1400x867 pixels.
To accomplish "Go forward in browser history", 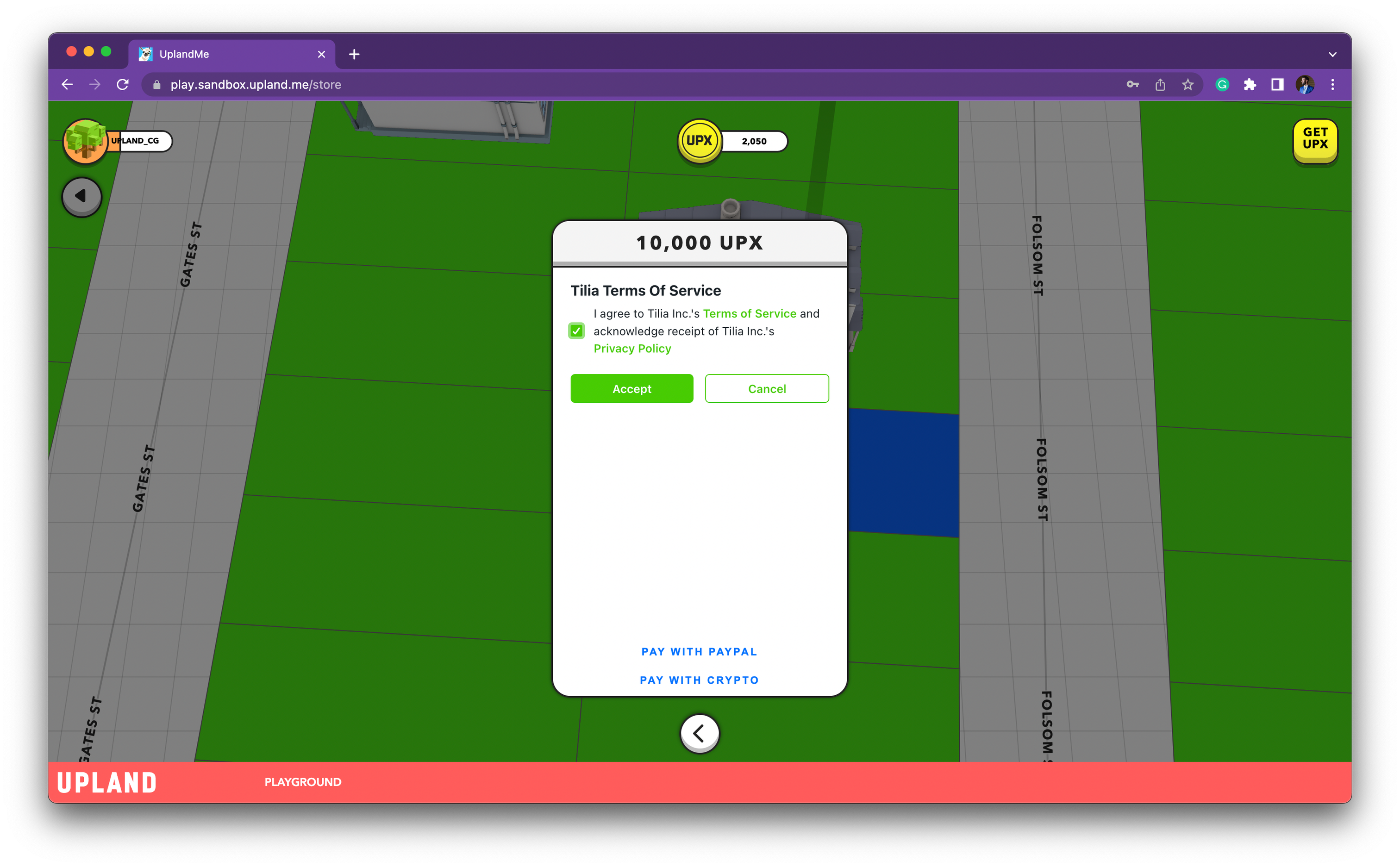I will [94, 85].
